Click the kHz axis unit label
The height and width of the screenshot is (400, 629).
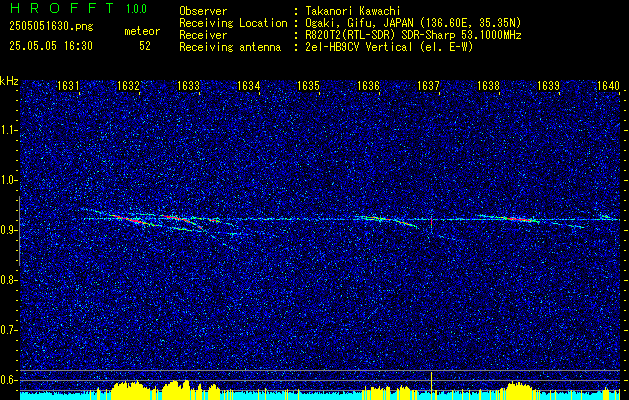9,81
